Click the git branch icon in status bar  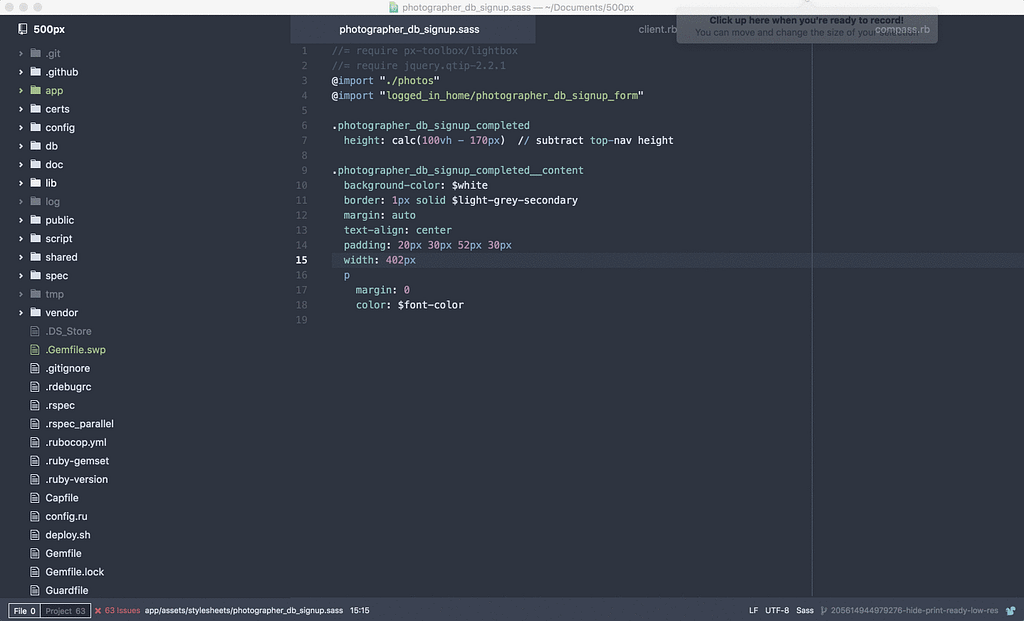tap(824, 611)
